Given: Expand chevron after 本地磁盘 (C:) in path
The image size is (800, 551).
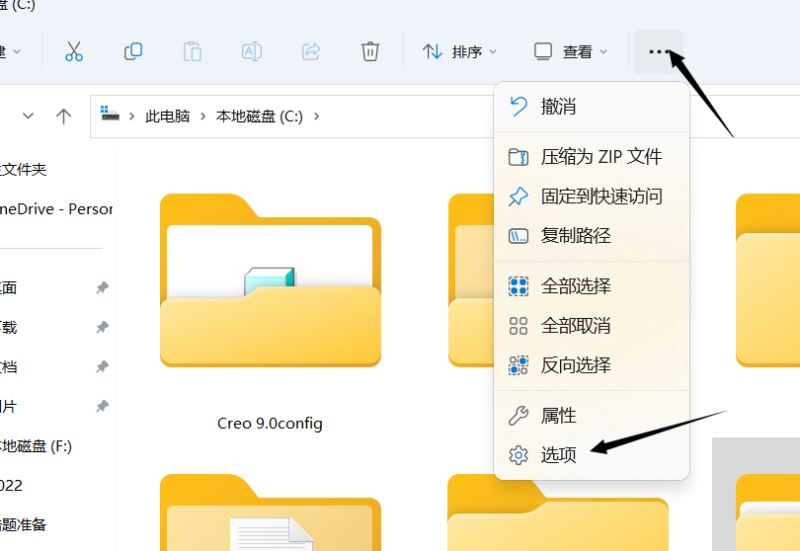Looking at the screenshot, I should point(317,116).
